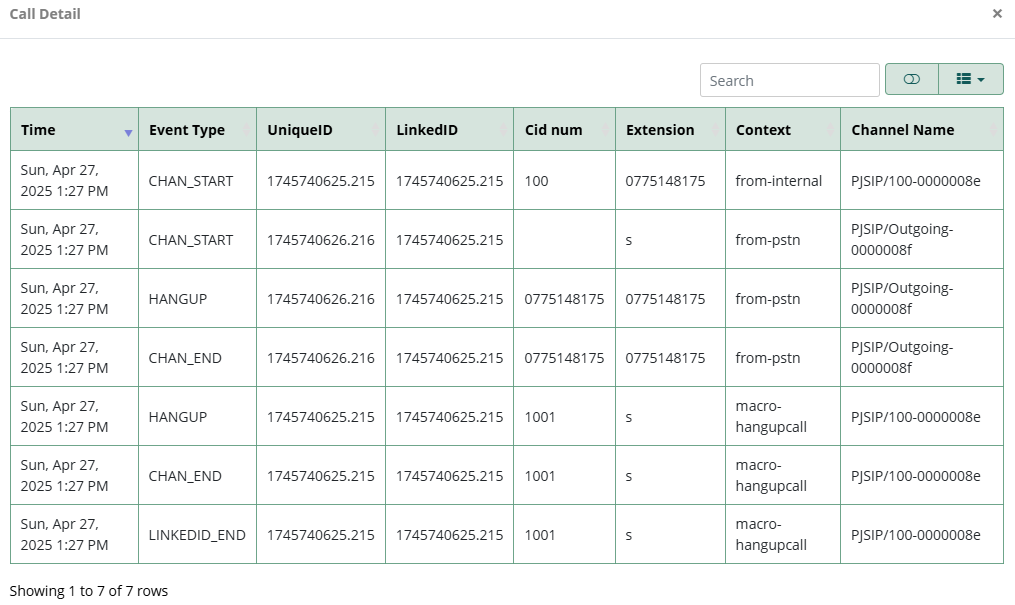
Task: Sort table by Channel Name column
Action: click(922, 130)
